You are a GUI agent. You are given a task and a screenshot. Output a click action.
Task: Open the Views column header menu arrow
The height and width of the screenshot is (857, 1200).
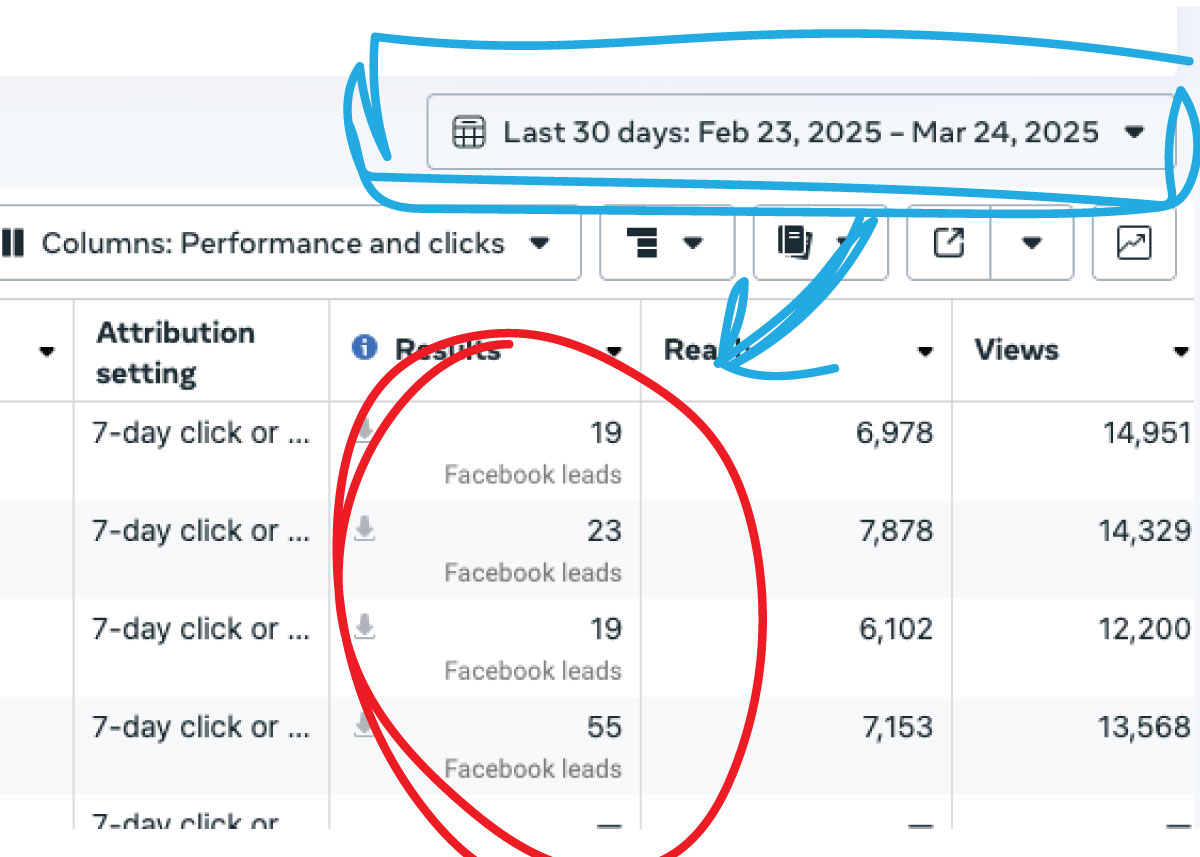tap(1181, 351)
